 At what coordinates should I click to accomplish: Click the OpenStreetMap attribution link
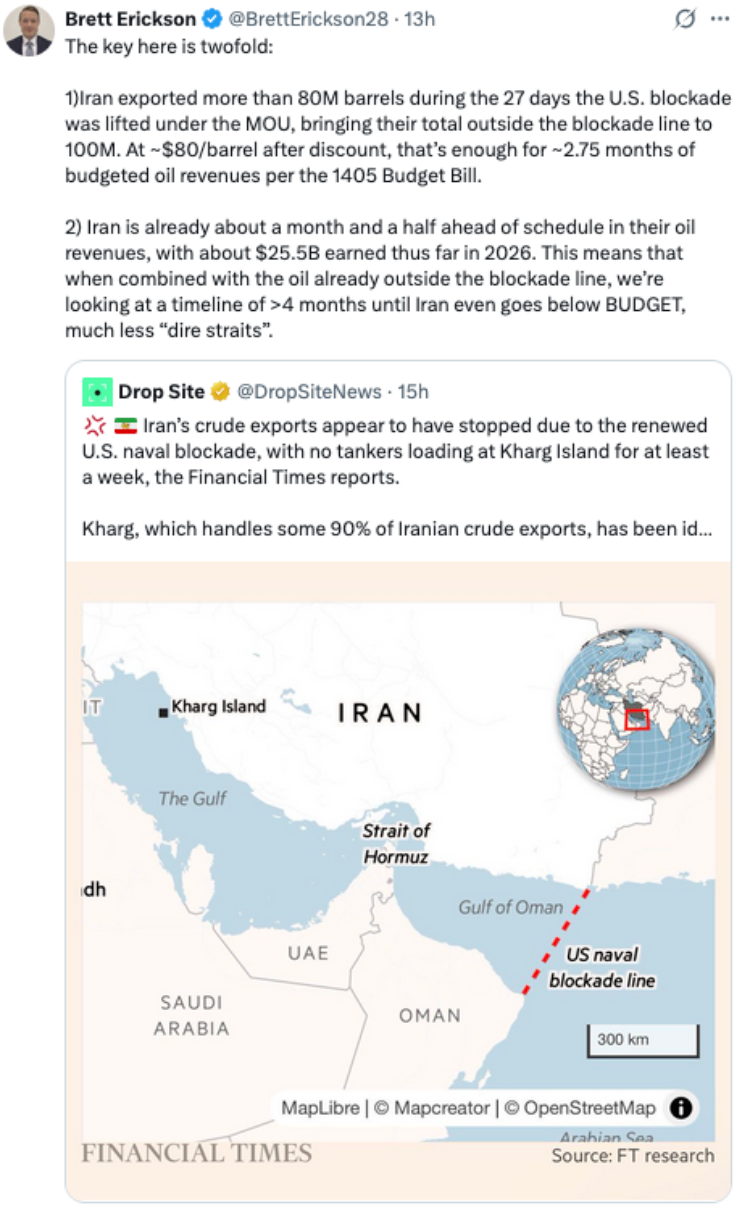pyautogui.click(x=580, y=1107)
